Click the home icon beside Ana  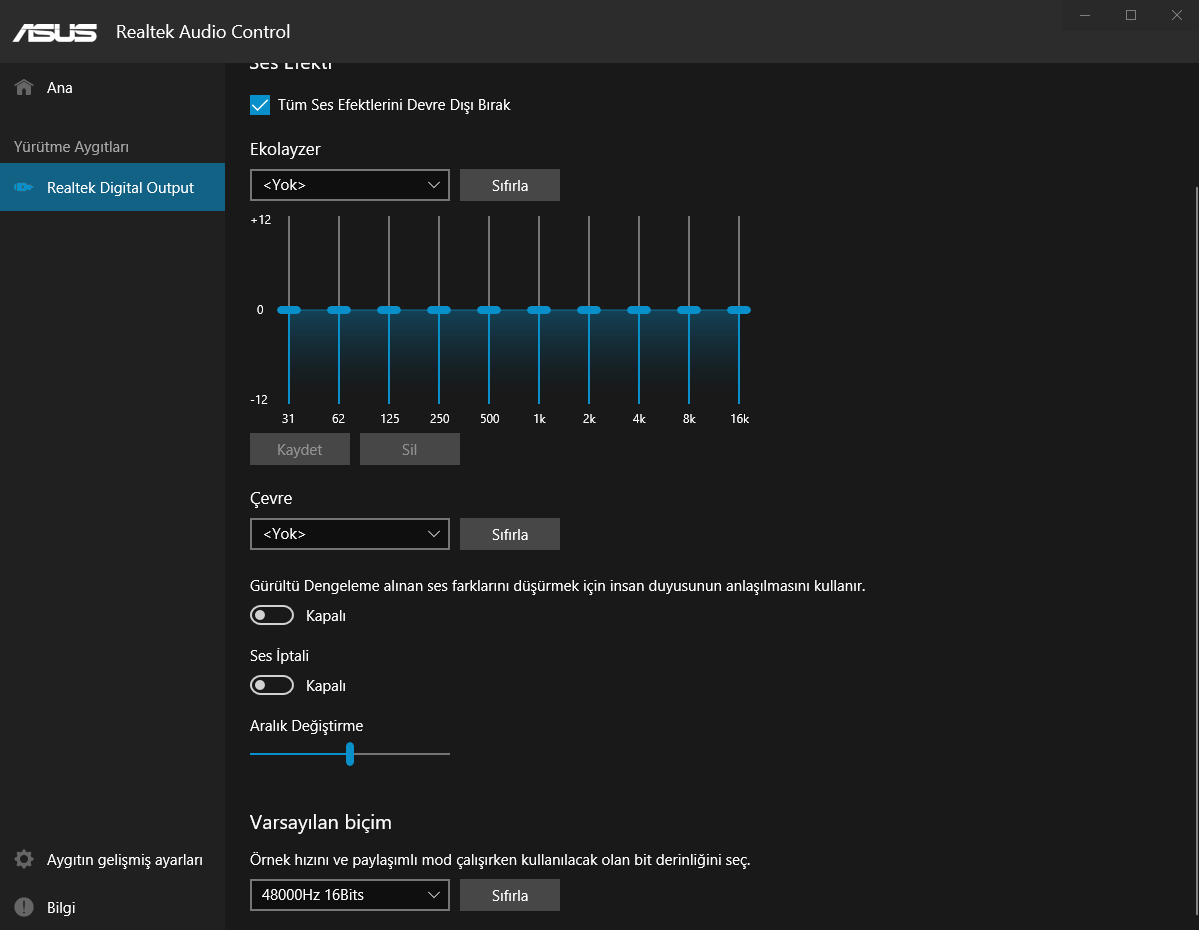click(24, 87)
